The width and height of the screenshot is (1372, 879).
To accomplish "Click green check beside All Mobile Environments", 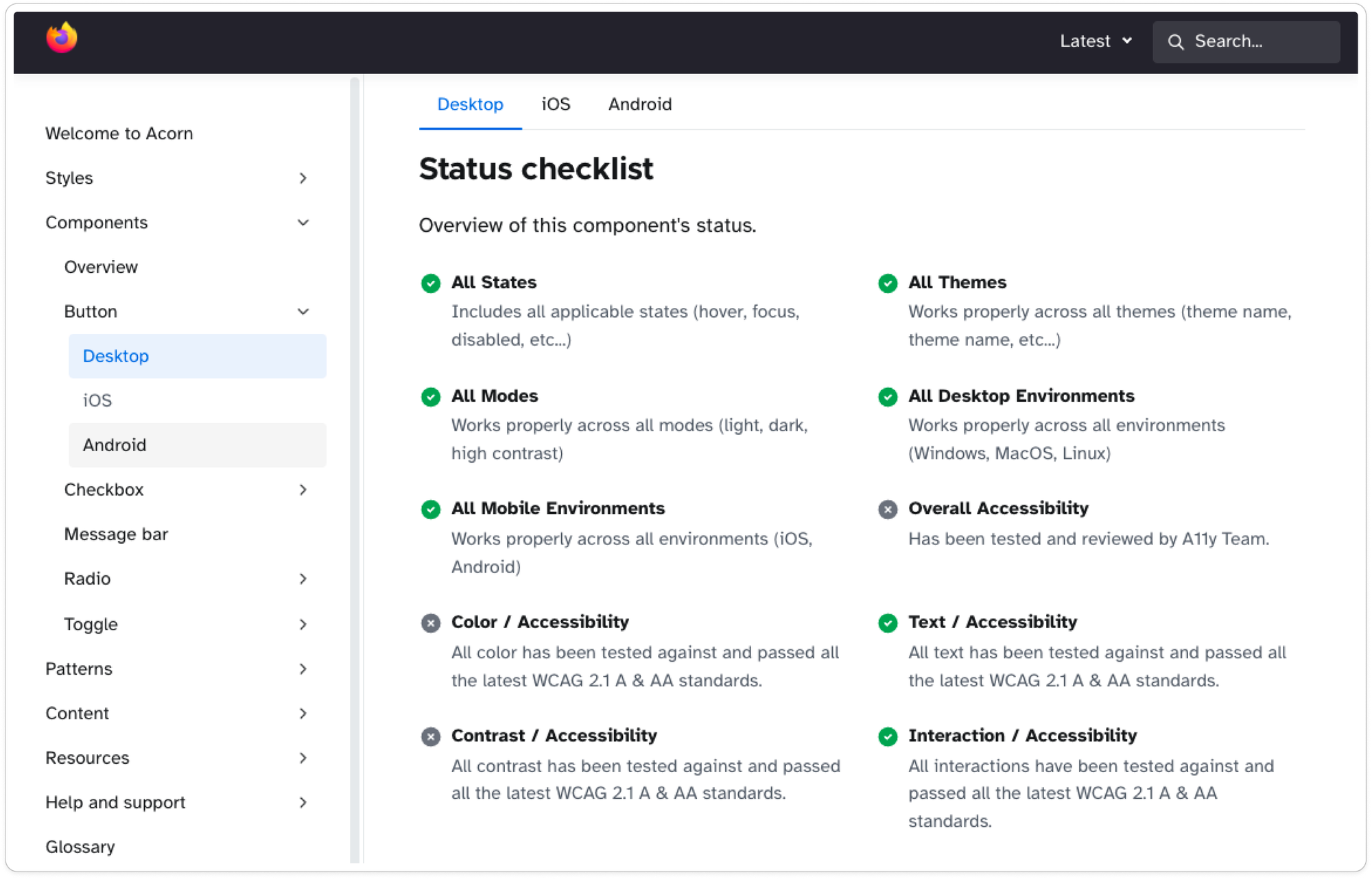I will (431, 509).
